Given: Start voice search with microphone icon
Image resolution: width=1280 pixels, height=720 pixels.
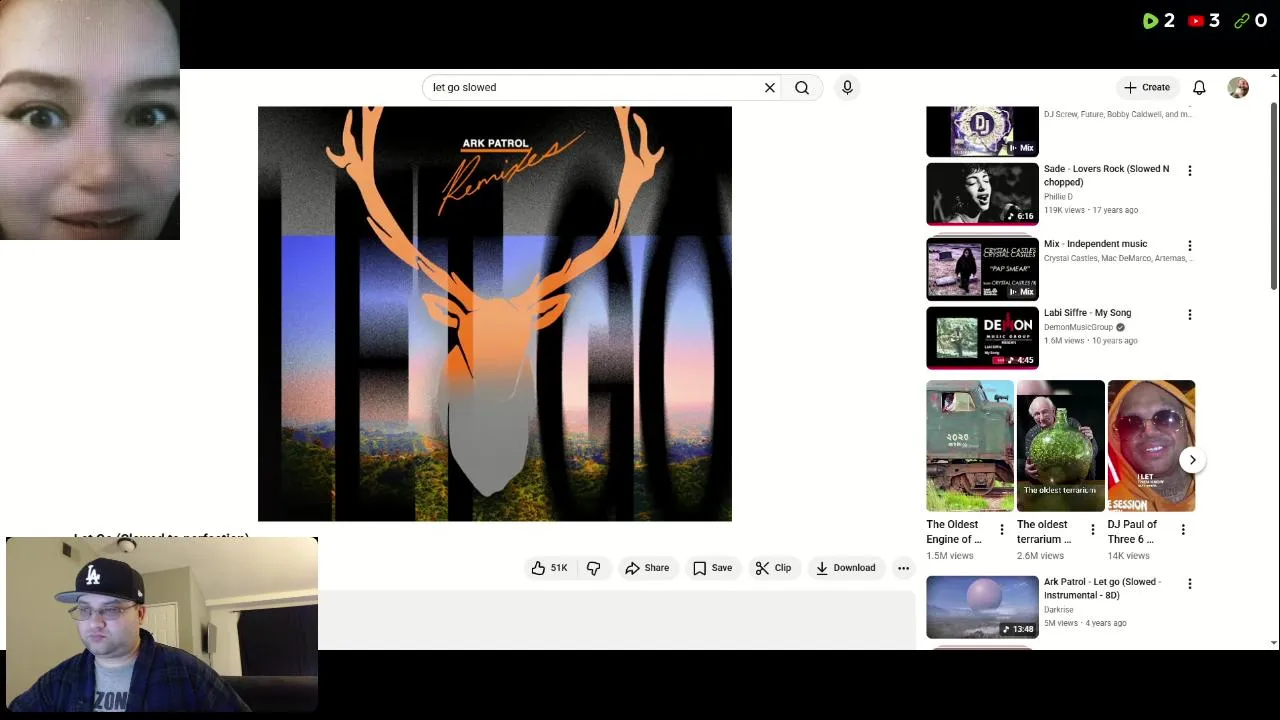Looking at the screenshot, I should (x=847, y=87).
